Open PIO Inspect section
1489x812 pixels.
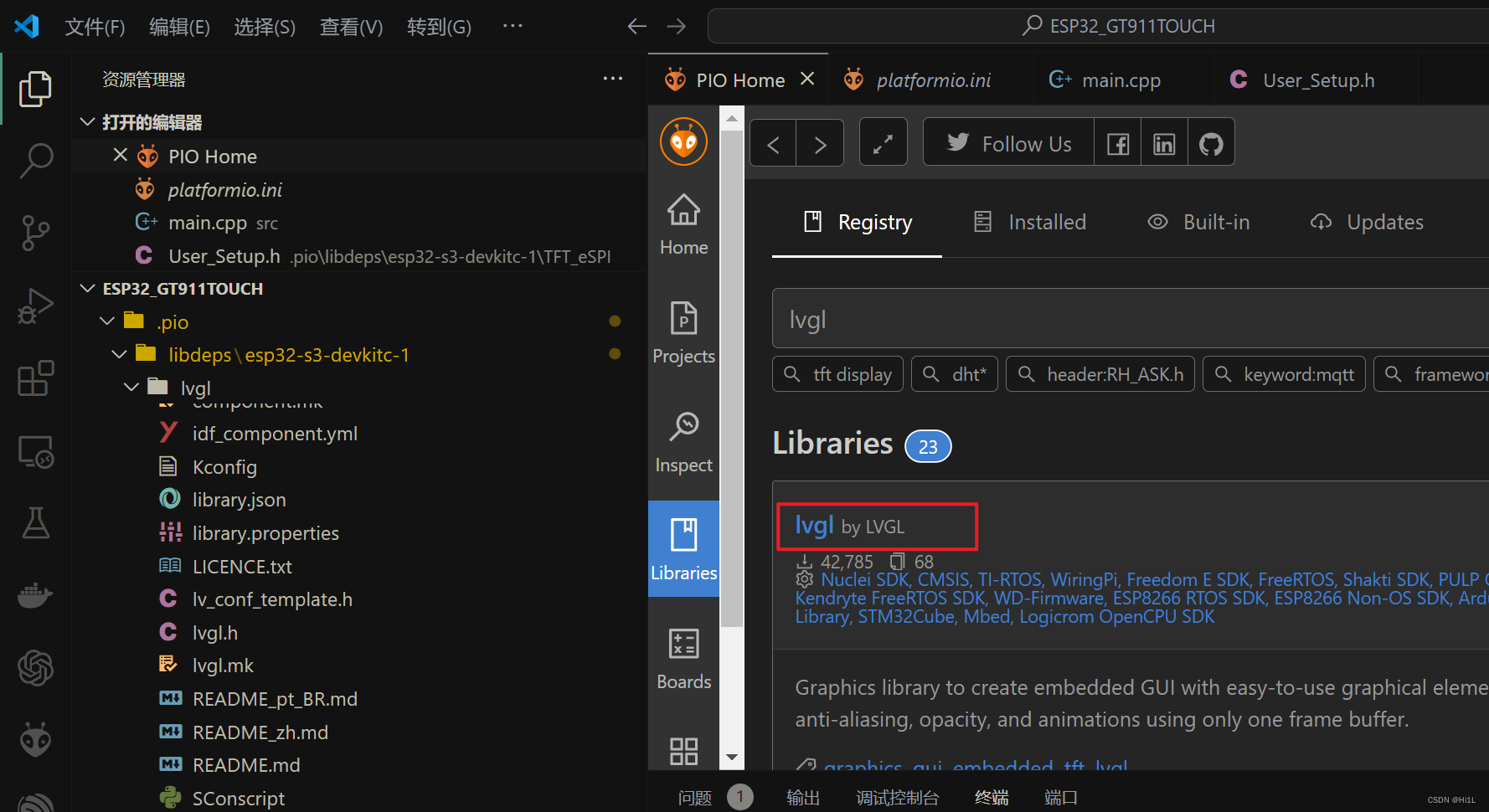(683, 442)
